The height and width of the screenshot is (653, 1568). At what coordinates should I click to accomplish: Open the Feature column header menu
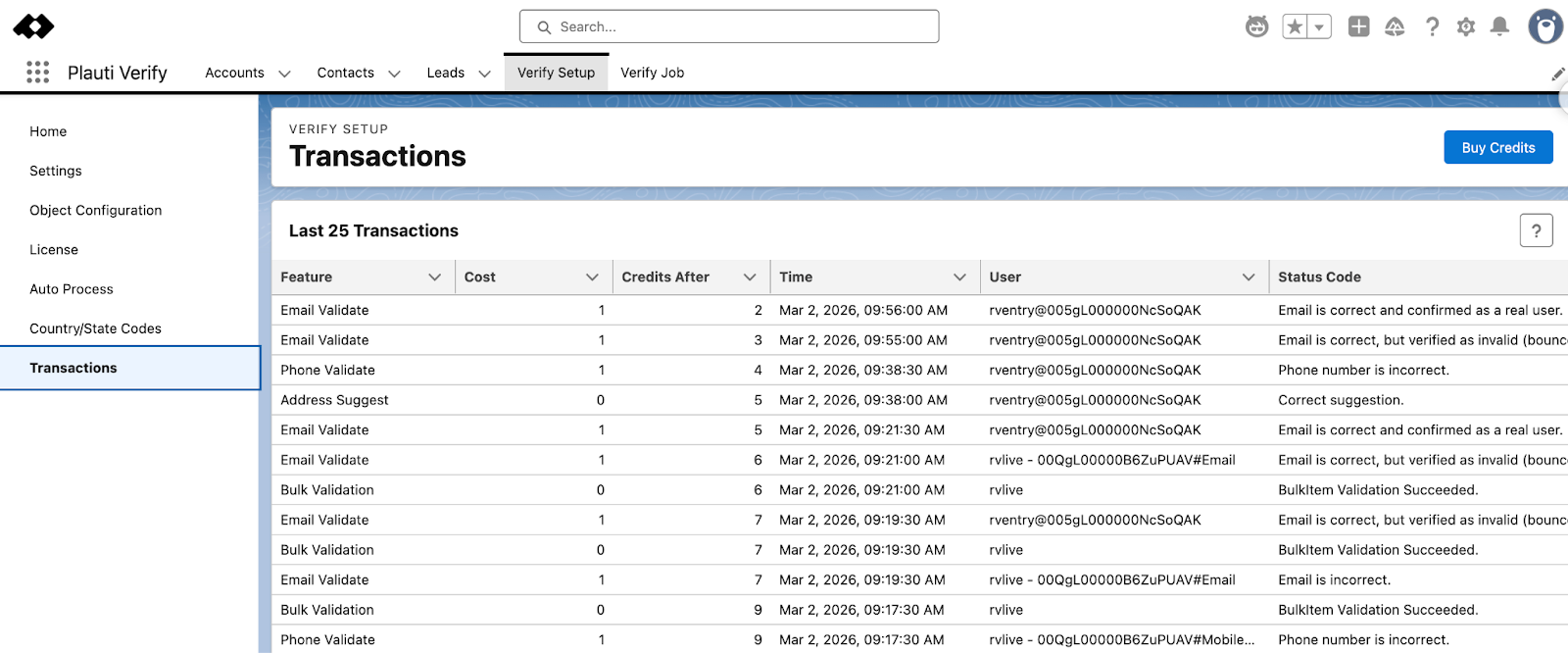point(434,277)
